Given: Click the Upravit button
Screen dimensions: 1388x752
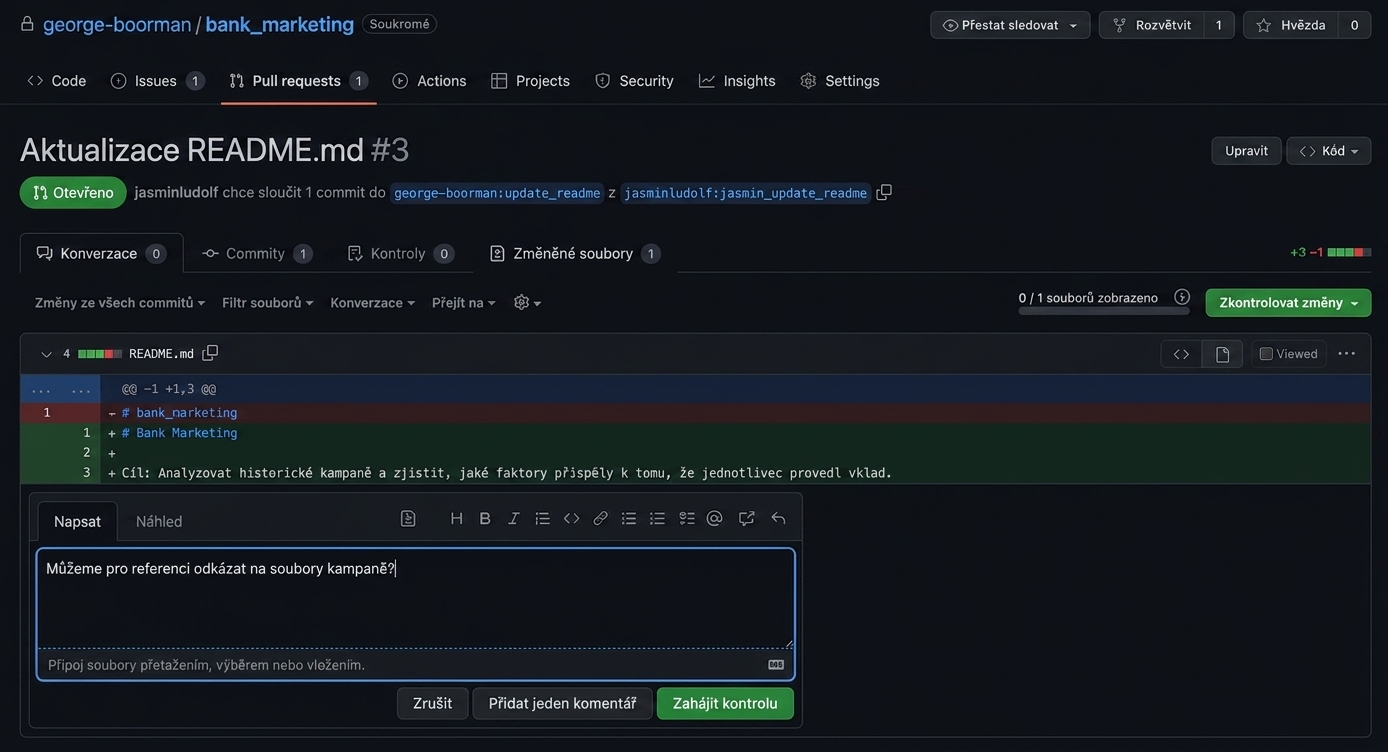Looking at the screenshot, I should [1246, 151].
